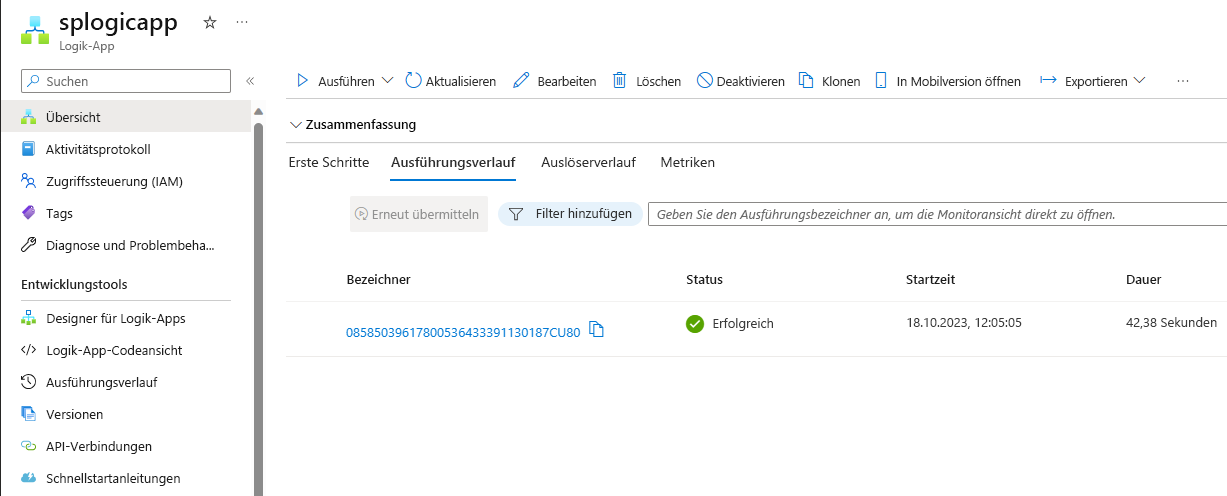Click the green Erfolgreich status icon
This screenshot has height=496, width=1227.
click(695, 324)
